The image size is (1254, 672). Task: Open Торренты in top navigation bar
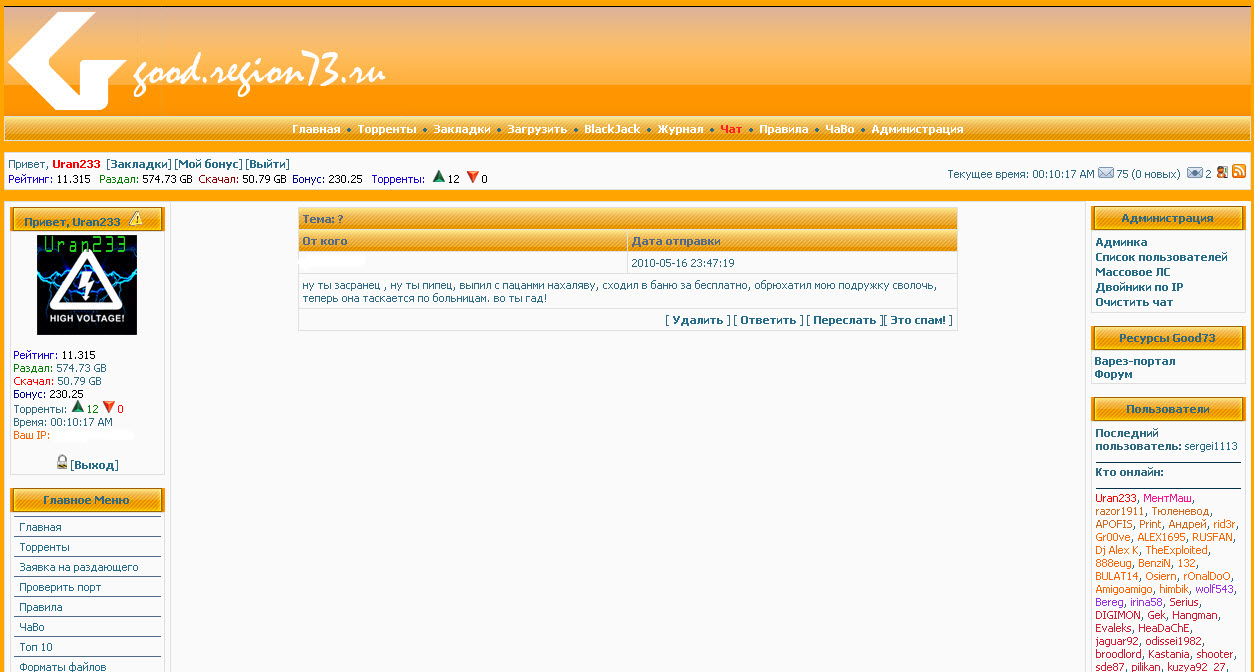click(389, 129)
